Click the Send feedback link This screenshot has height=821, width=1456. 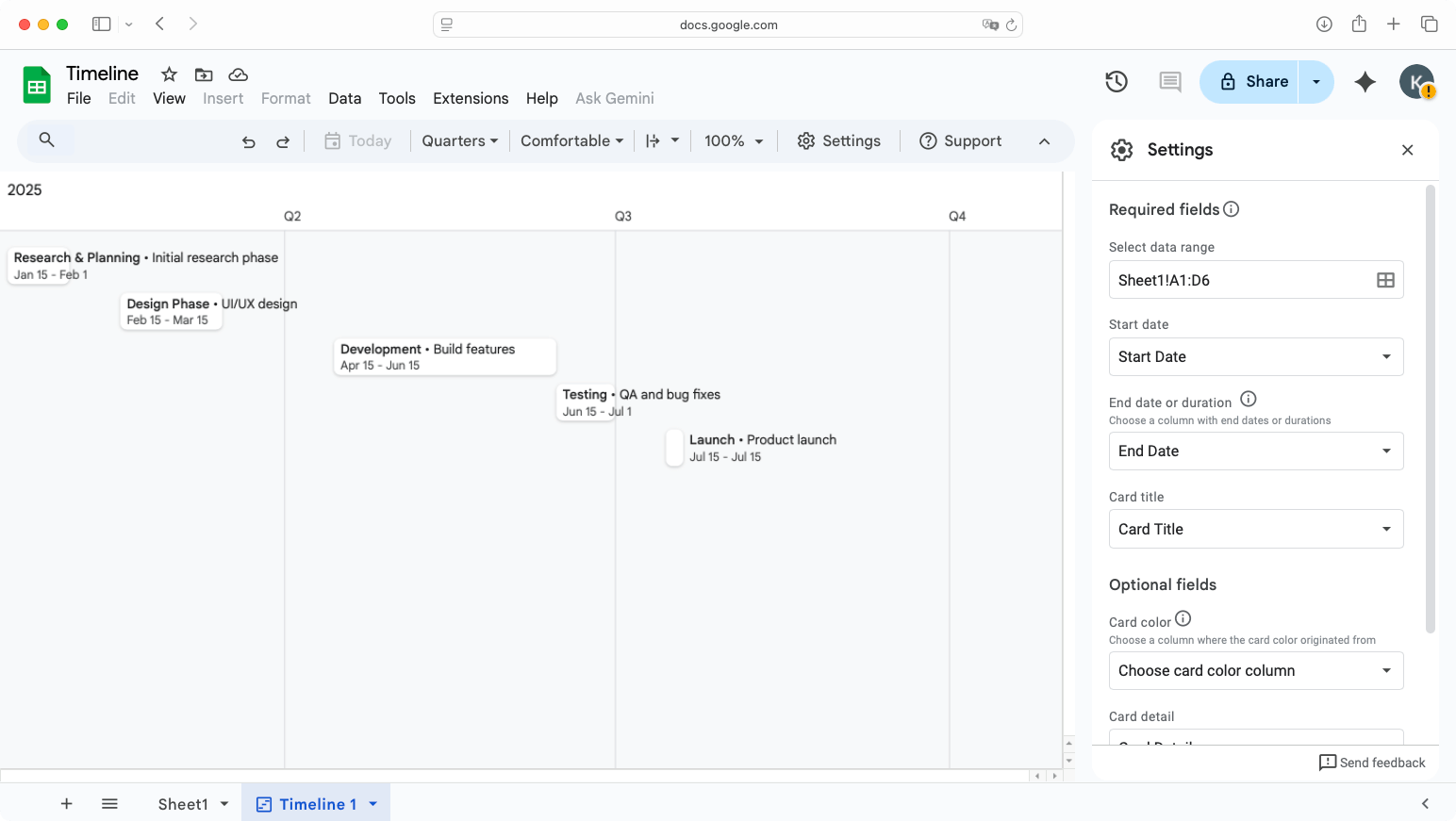[x=1372, y=763]
